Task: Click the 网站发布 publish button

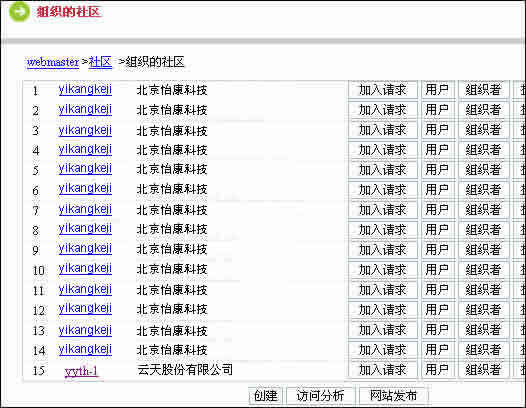Action: point(393,396)
